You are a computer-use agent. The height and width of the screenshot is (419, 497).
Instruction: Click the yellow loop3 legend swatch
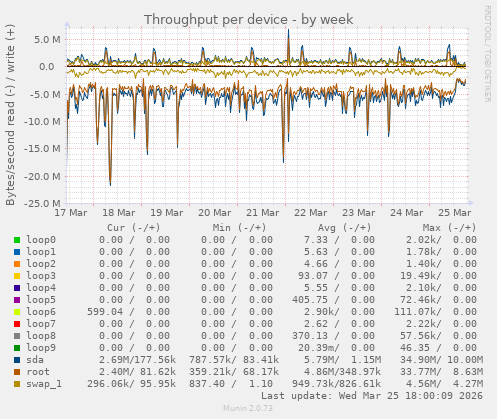(x=17, y=276)
